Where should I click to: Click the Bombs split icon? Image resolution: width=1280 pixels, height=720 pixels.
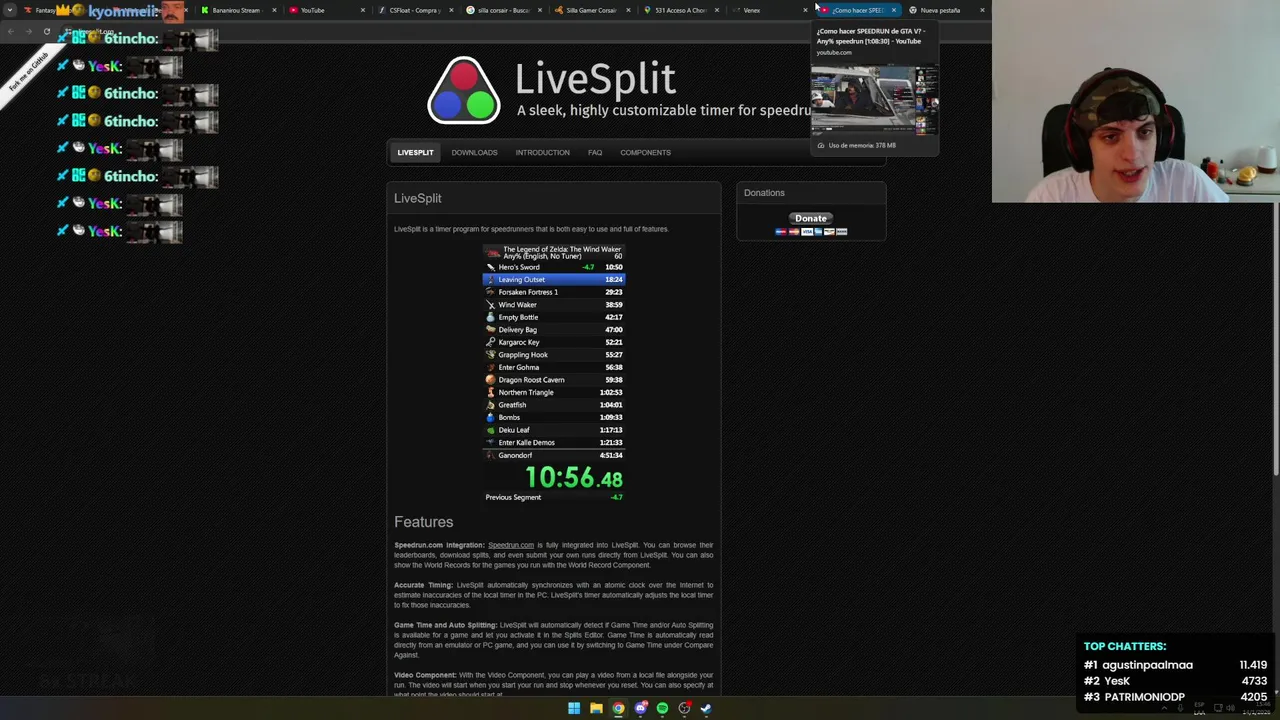[x=490, y=417]
